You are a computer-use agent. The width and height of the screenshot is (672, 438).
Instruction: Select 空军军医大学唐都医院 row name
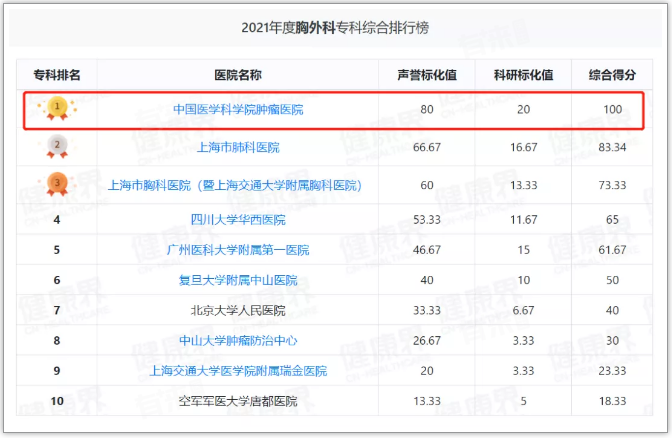coord(238,401)
